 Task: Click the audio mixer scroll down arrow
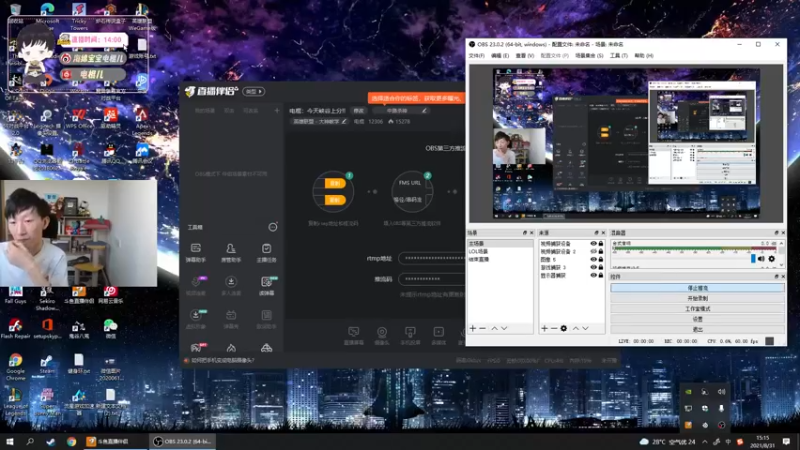(781, 265)
